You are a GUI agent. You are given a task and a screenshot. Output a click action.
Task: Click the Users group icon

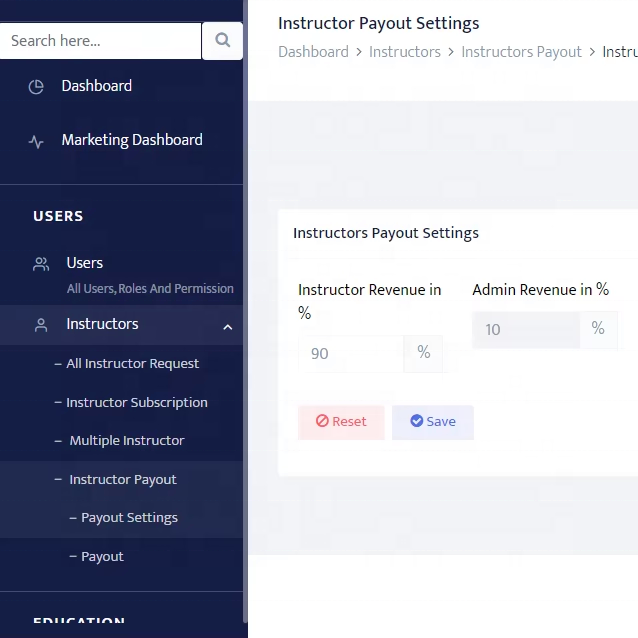41,264
